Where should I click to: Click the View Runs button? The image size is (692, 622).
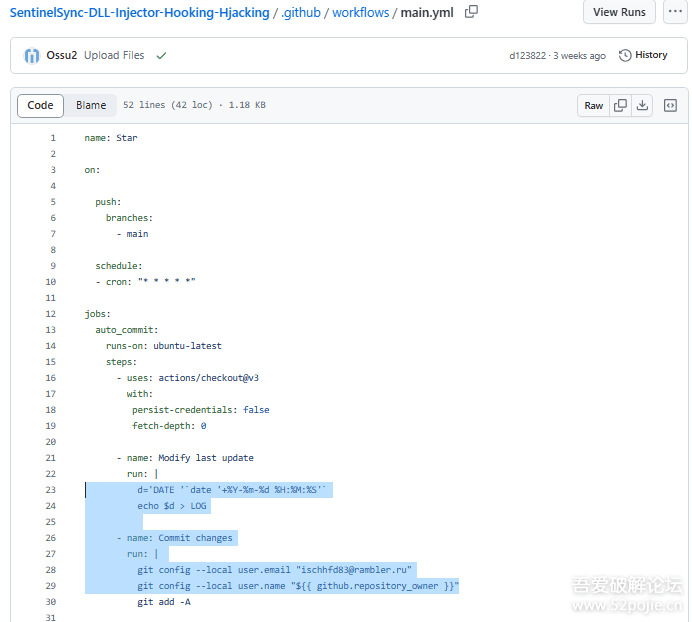[619, 12]
